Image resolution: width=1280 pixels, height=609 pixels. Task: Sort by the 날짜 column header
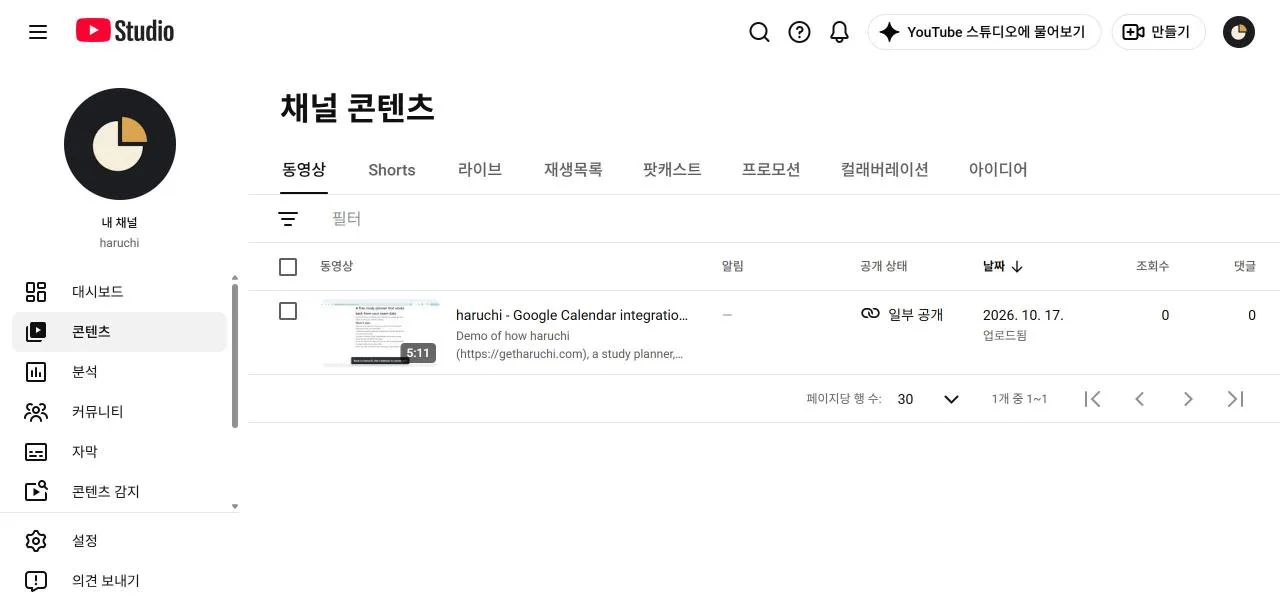(x=1002, y=267)
